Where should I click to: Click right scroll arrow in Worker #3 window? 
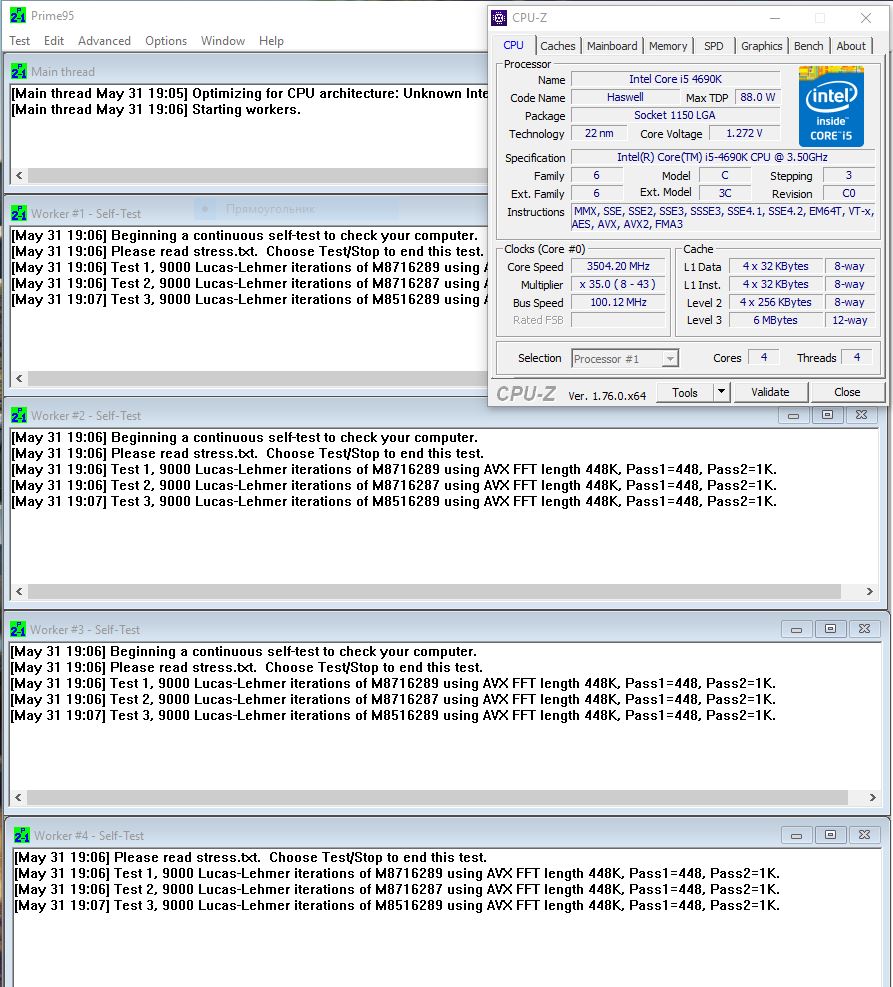872,798
